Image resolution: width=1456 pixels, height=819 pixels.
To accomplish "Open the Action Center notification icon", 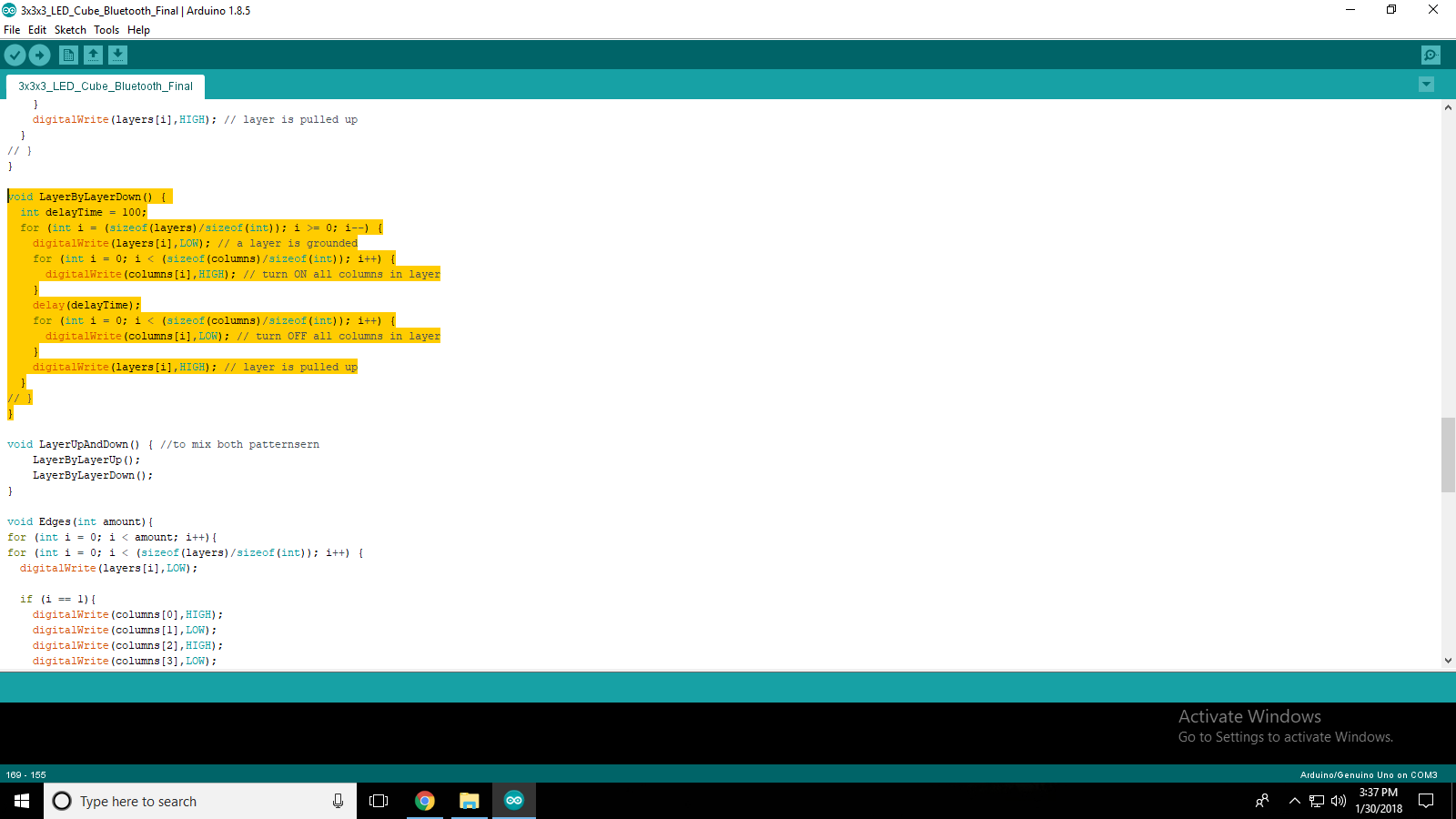I will coord(1426,801).
